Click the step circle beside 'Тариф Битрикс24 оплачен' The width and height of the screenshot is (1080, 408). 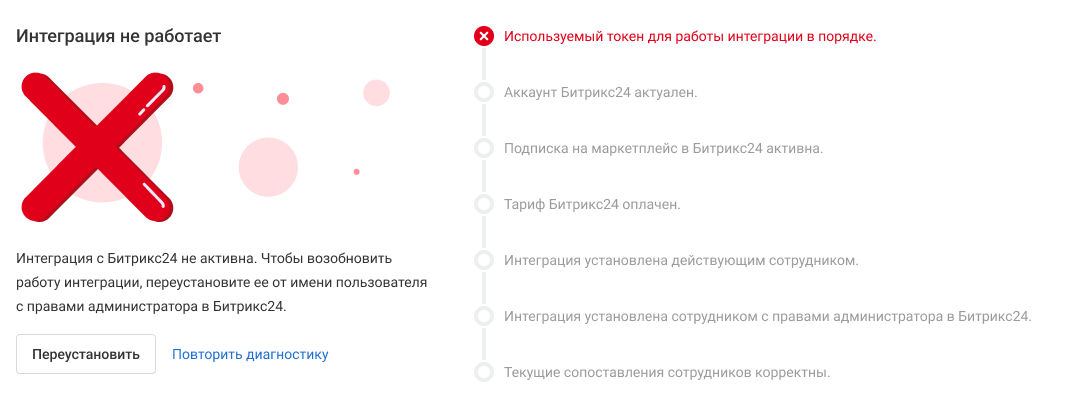484,205
